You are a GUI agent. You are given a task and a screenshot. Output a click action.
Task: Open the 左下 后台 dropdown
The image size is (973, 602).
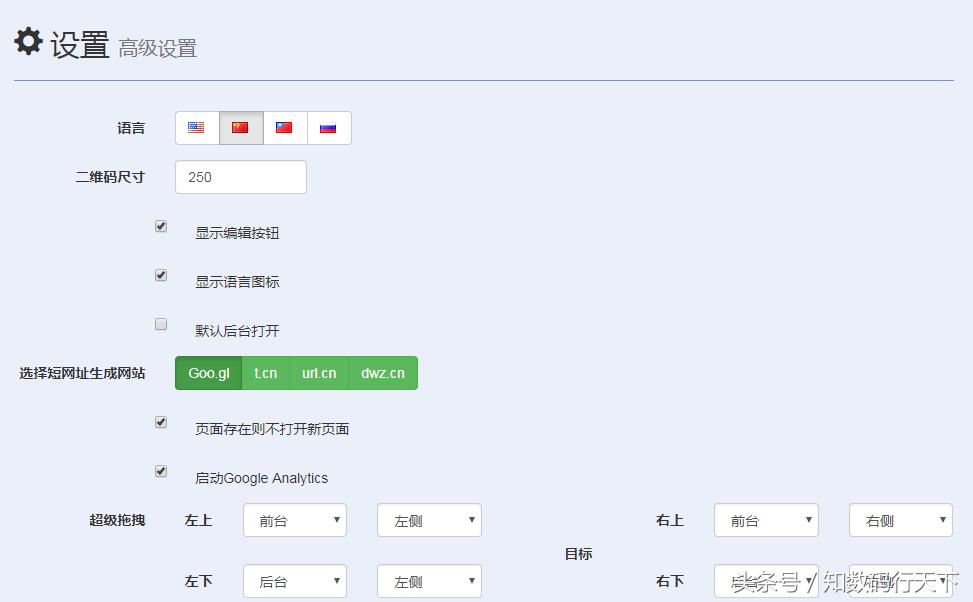pyautogui.click(x=294, y=581)
